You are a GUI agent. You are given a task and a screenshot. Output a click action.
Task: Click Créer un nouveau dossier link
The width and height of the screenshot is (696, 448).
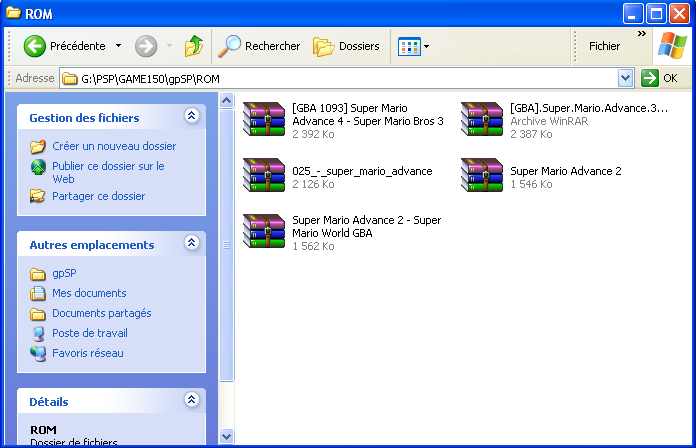click(114, 146)
